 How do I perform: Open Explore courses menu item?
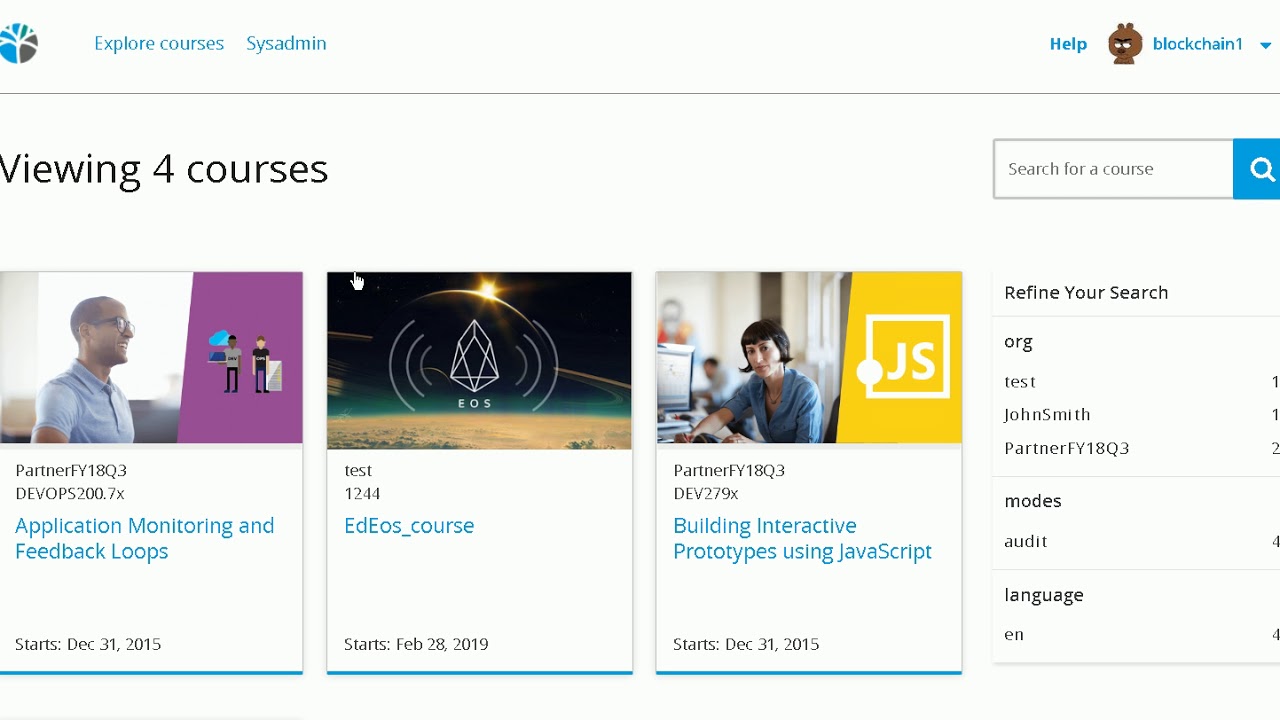(x=159, y=43)
